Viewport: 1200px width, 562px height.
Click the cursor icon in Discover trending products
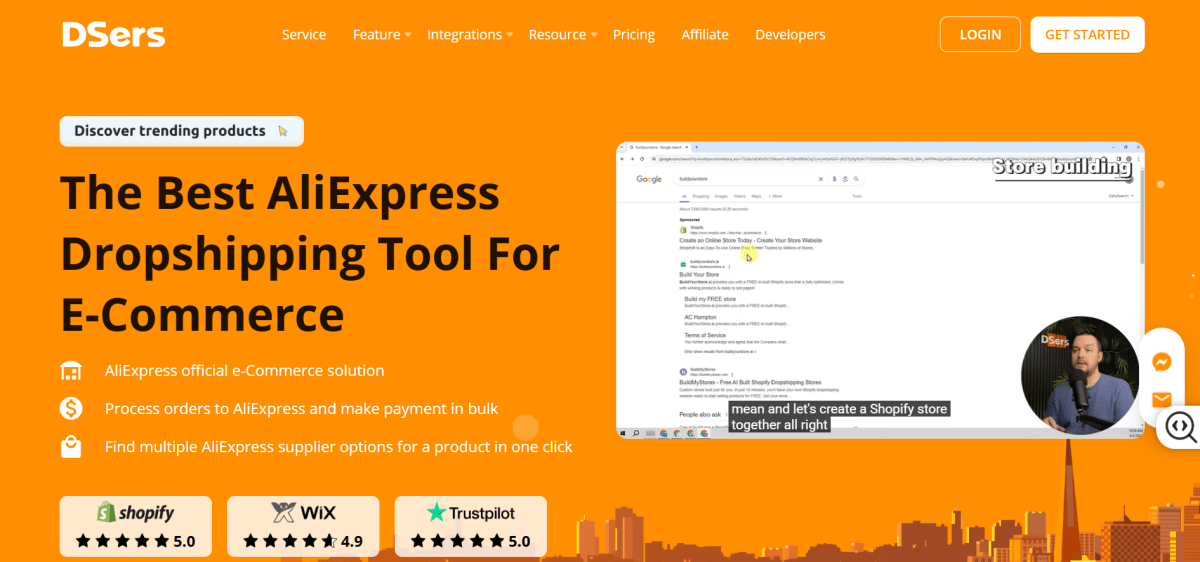[283, 131]
